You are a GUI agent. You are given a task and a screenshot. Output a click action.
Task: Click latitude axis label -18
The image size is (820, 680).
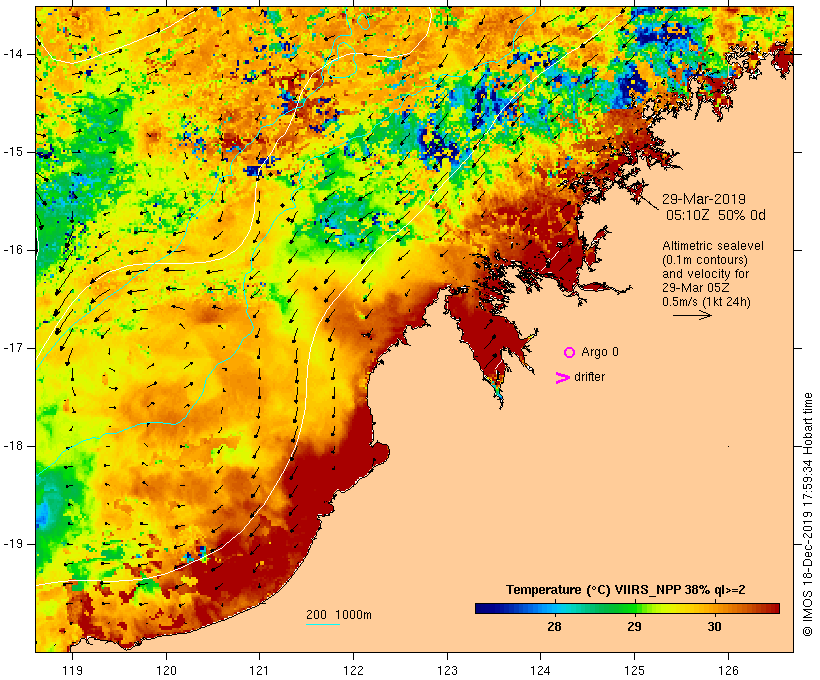point(12,446)
